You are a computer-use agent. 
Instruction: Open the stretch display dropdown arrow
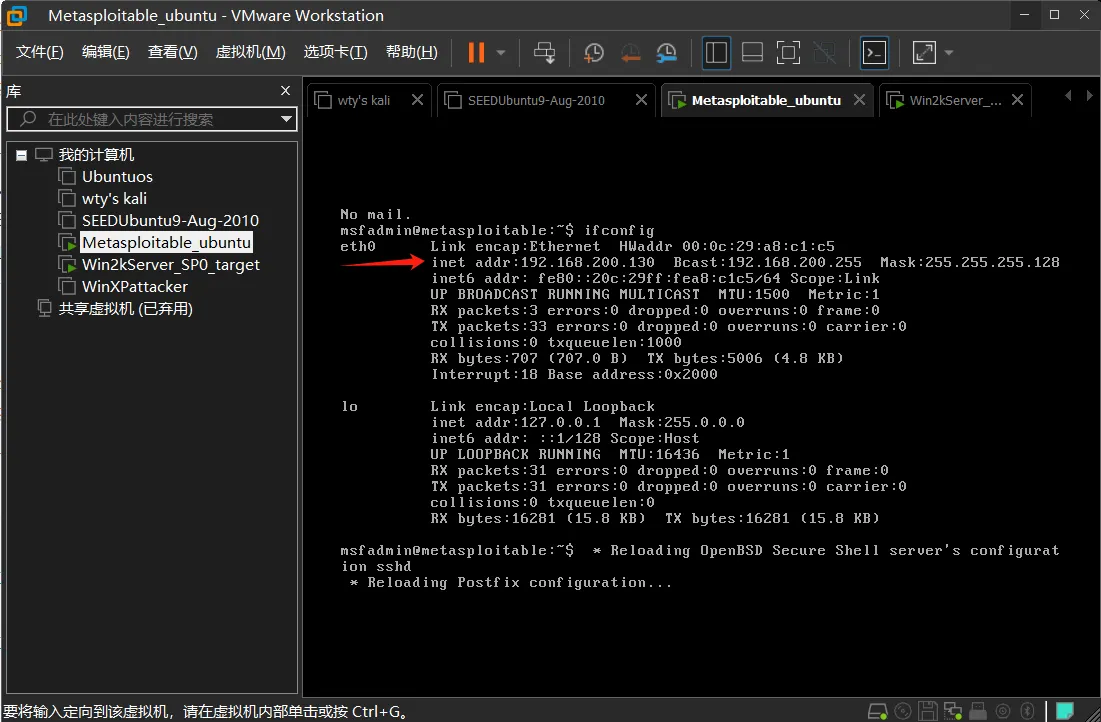(949, 53)
